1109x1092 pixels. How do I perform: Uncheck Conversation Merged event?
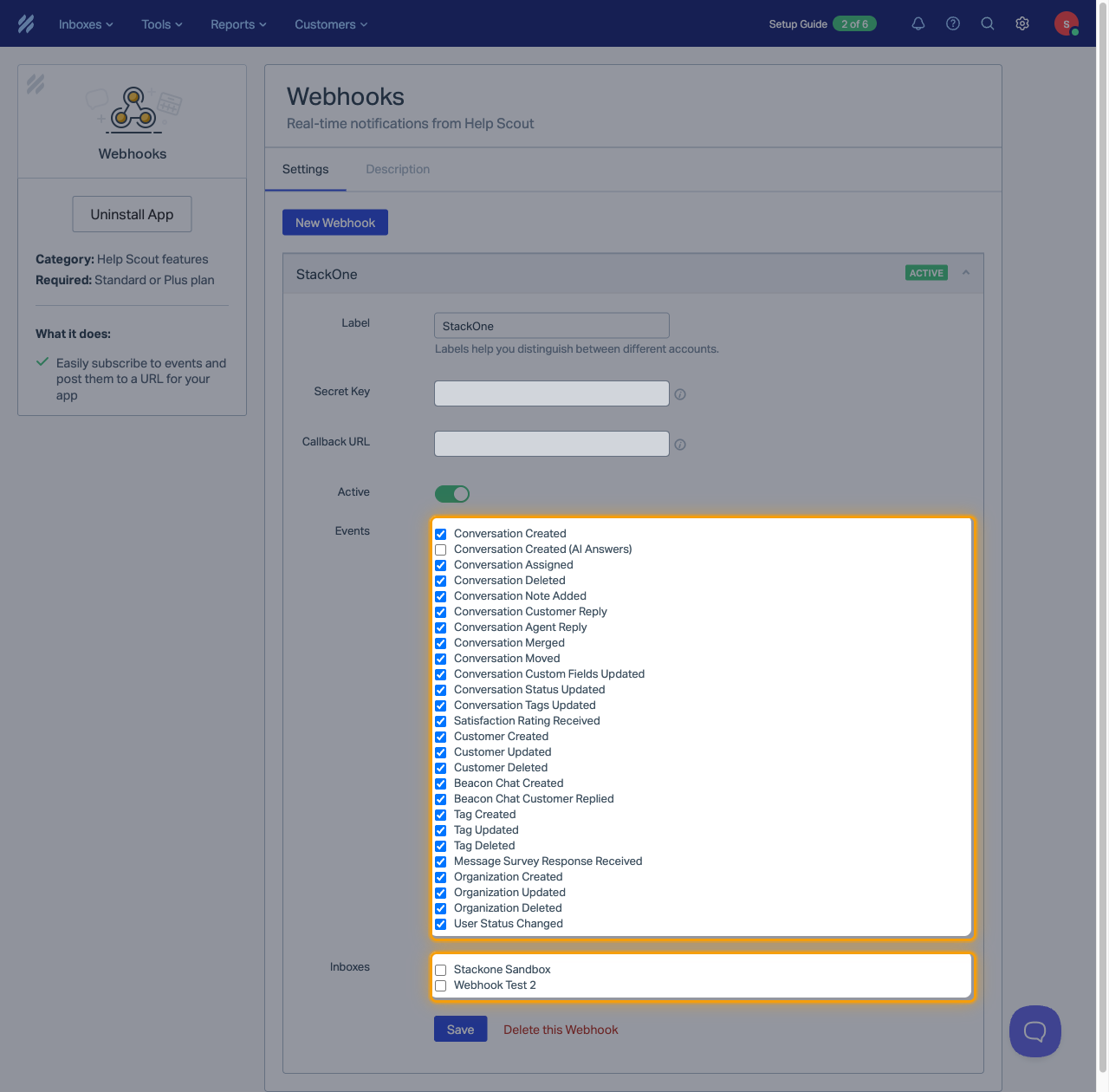click(x=441, y=643)
